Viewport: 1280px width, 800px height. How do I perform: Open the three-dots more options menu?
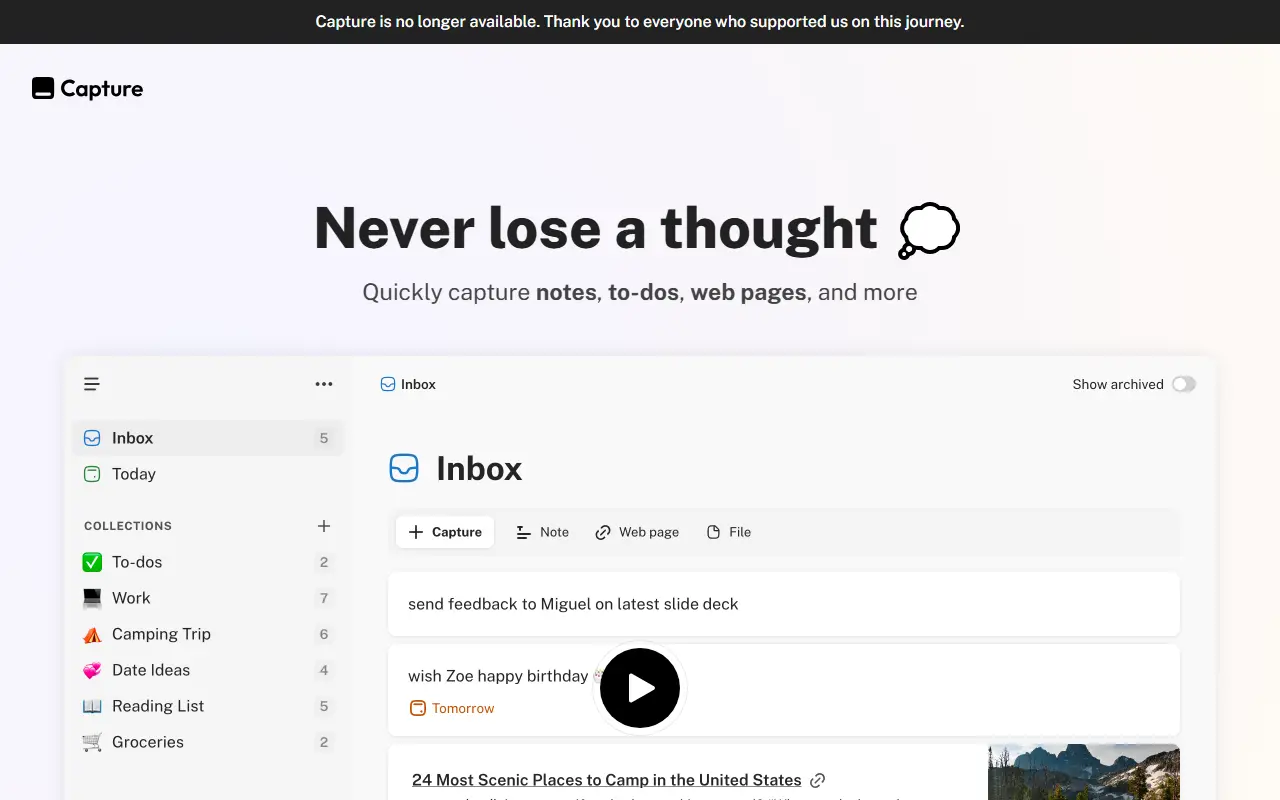(324, 384)
